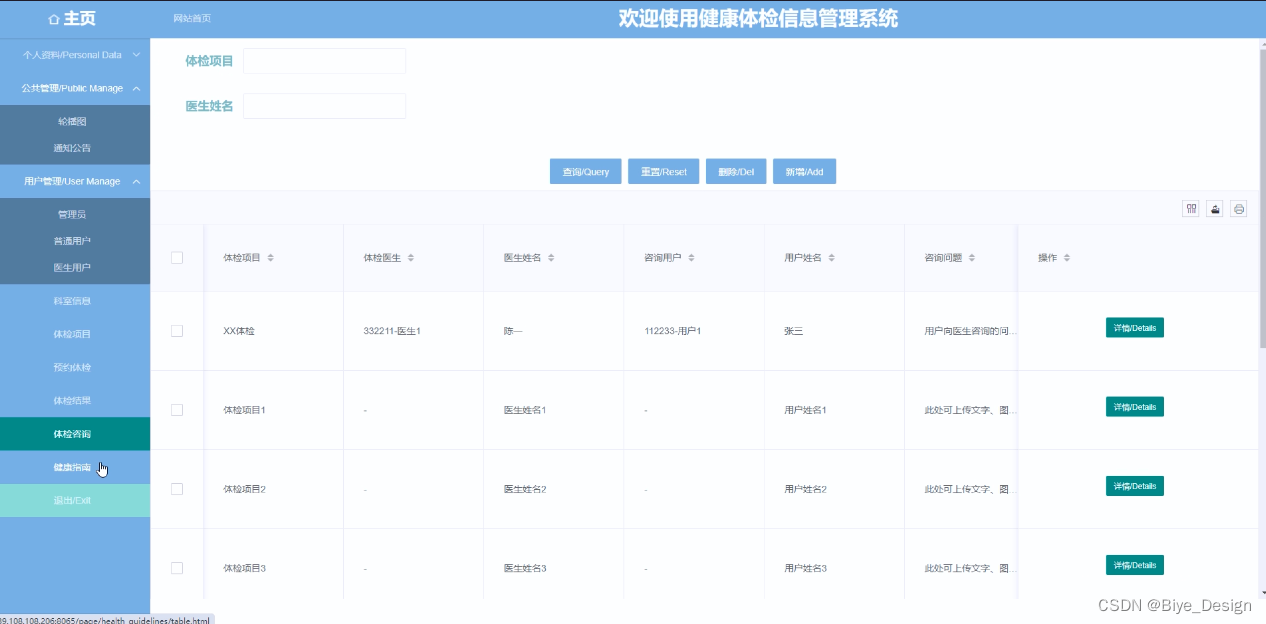Focus the 医生姓名 search field

(x=325, y=106)
